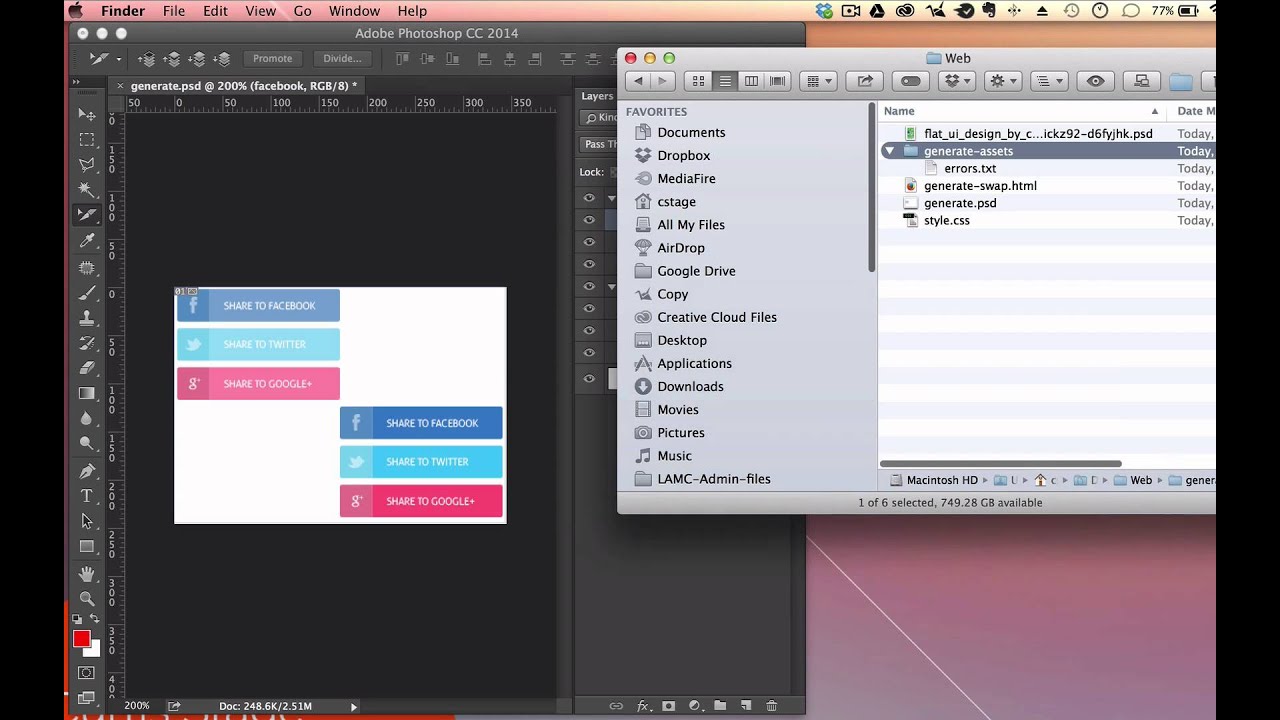Image resolution: width=1280 pixels, height=720 pixels.
Task: Select the style.css file
Action: click(x=946, y=220)
